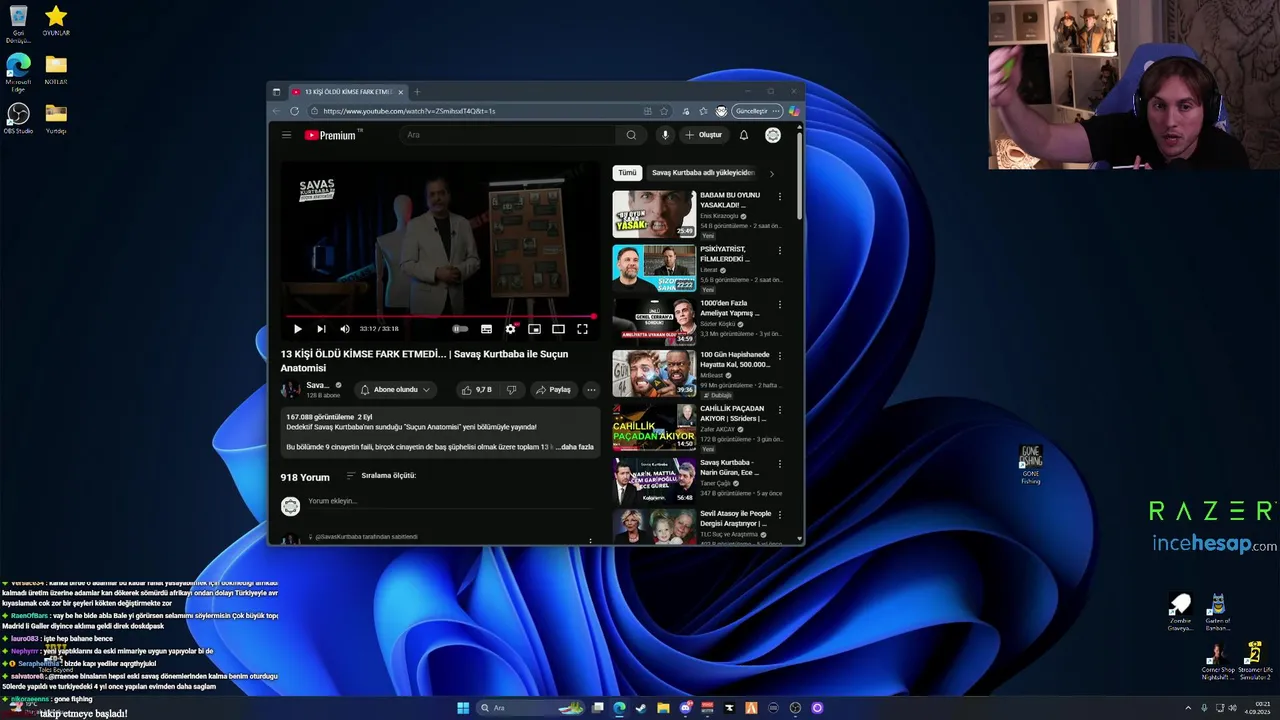Open the 'Oluştur' create button
Viewport: 1280px width, 720px height.
pyautogui.click(x=704, y=135)
